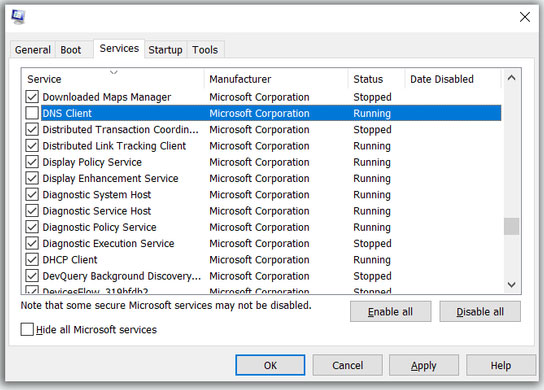Image resolution: width=544 pixels, height=390 pixels.
Task: Select 'Diagnostic Policy Service' name text
Action: [x=99, y=228]
